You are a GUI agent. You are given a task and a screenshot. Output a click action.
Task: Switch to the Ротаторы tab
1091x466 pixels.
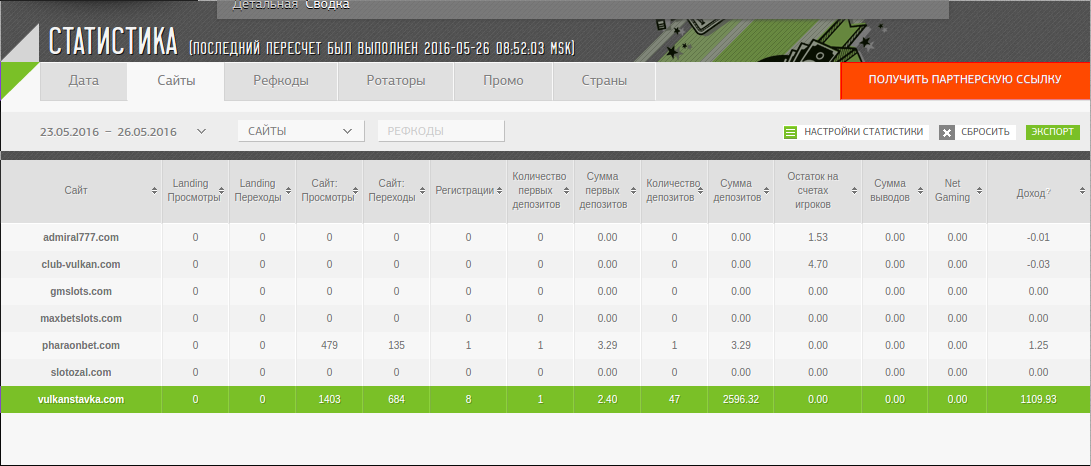pyautogui.click(x=396, y=81)
